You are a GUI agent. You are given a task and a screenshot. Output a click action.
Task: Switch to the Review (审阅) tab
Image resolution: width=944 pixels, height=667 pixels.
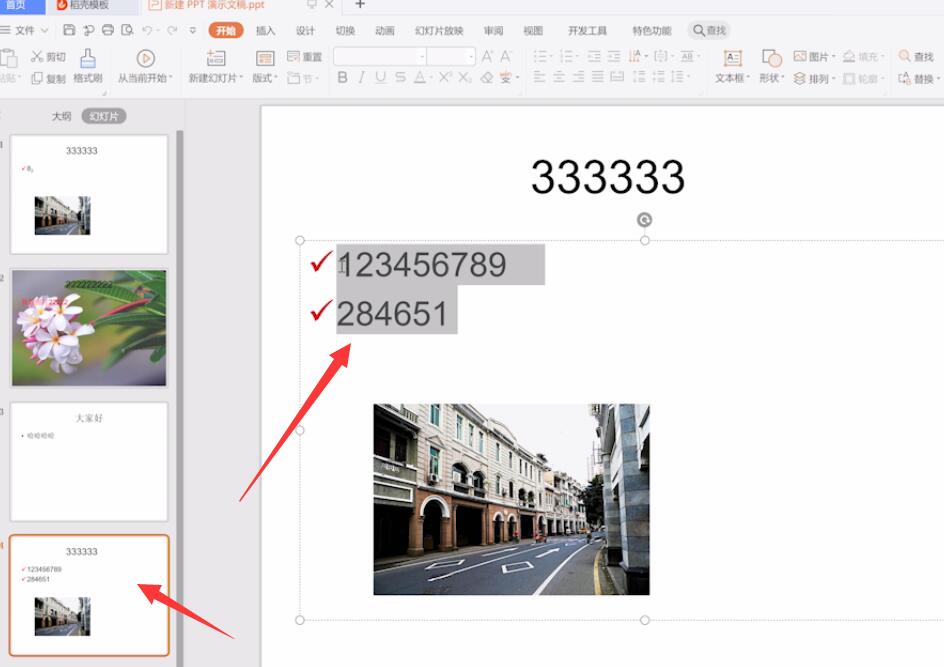[x=494, y=31]
